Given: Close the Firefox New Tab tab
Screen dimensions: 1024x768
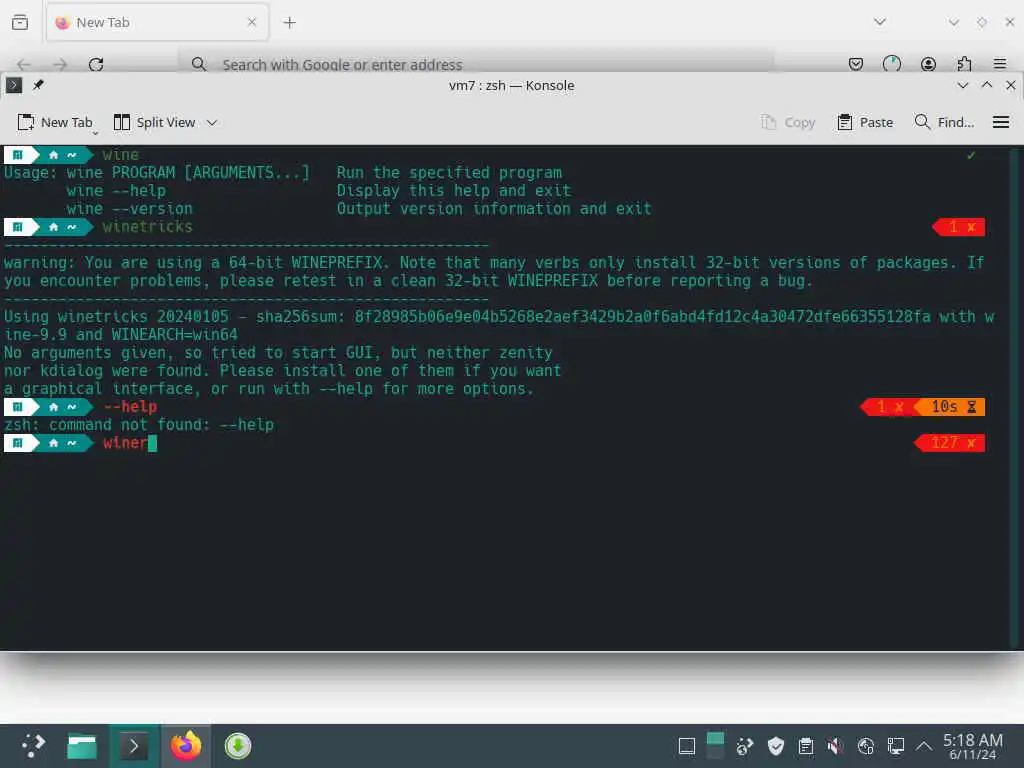Looking at the screenshot, I should [x=252, y=22].
